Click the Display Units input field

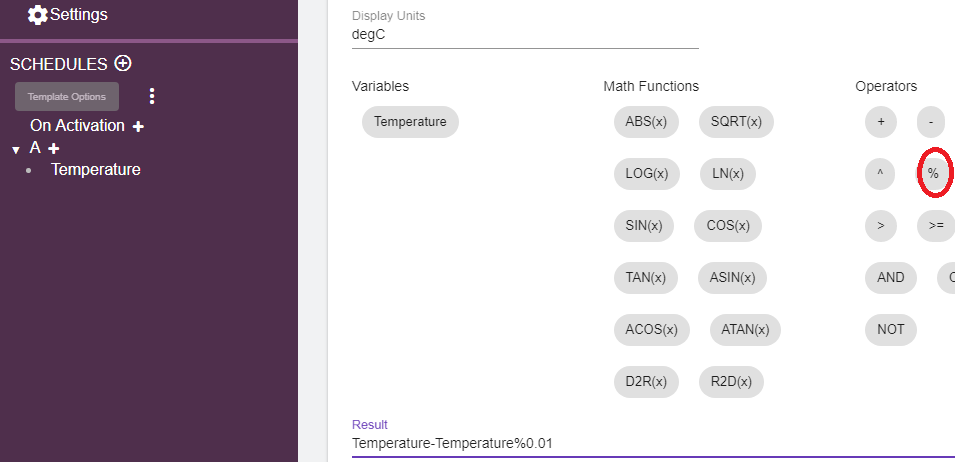pyautogui.click(x=525, y=35)
